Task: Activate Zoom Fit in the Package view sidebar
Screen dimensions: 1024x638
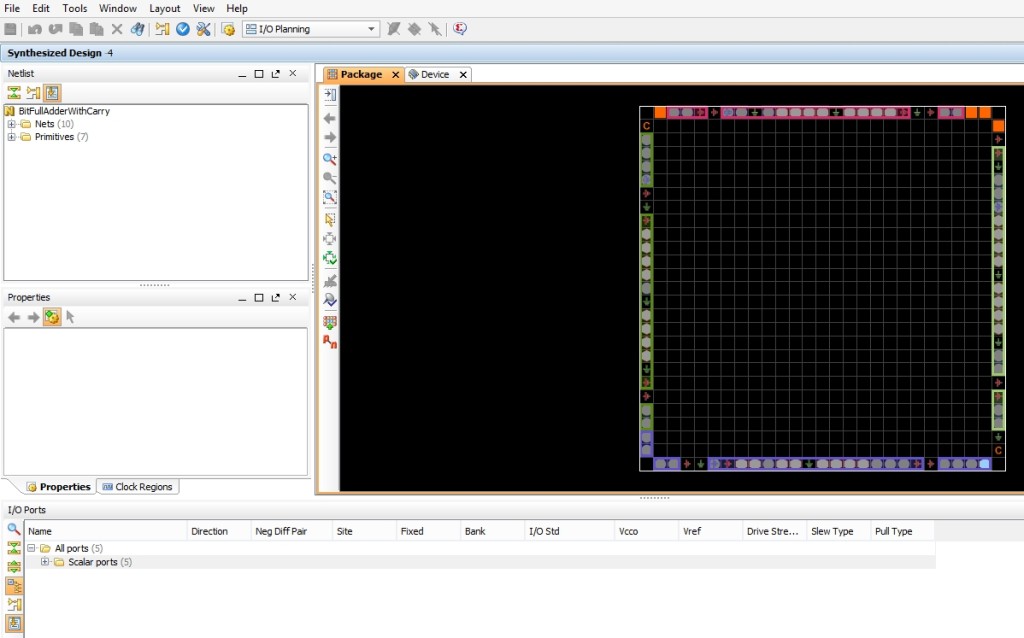Action: pos(329,198)
